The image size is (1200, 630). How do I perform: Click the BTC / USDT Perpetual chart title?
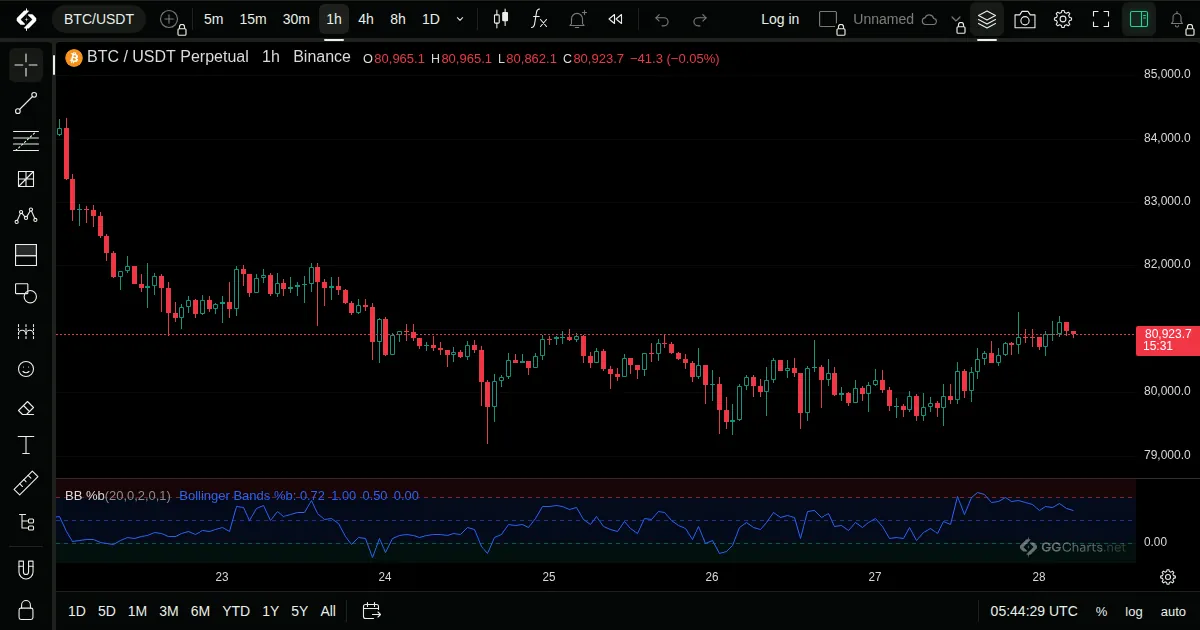tap(167, 57)
